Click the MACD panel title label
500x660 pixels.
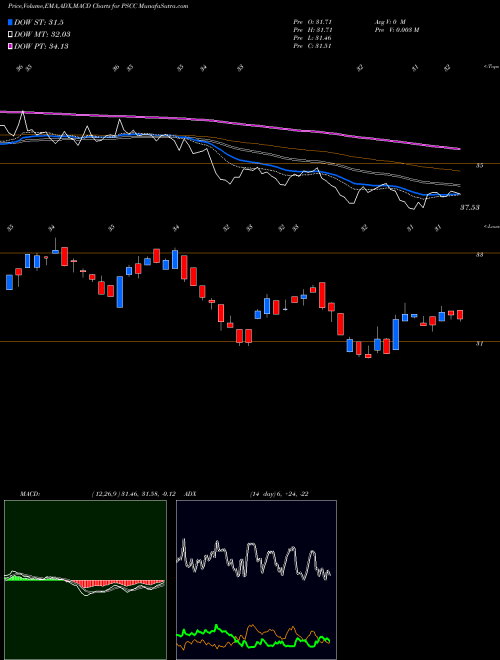[29, 494]
